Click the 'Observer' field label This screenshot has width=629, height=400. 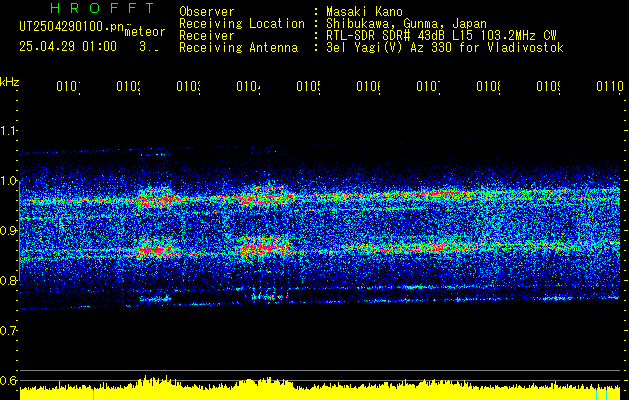click(207, 12)
